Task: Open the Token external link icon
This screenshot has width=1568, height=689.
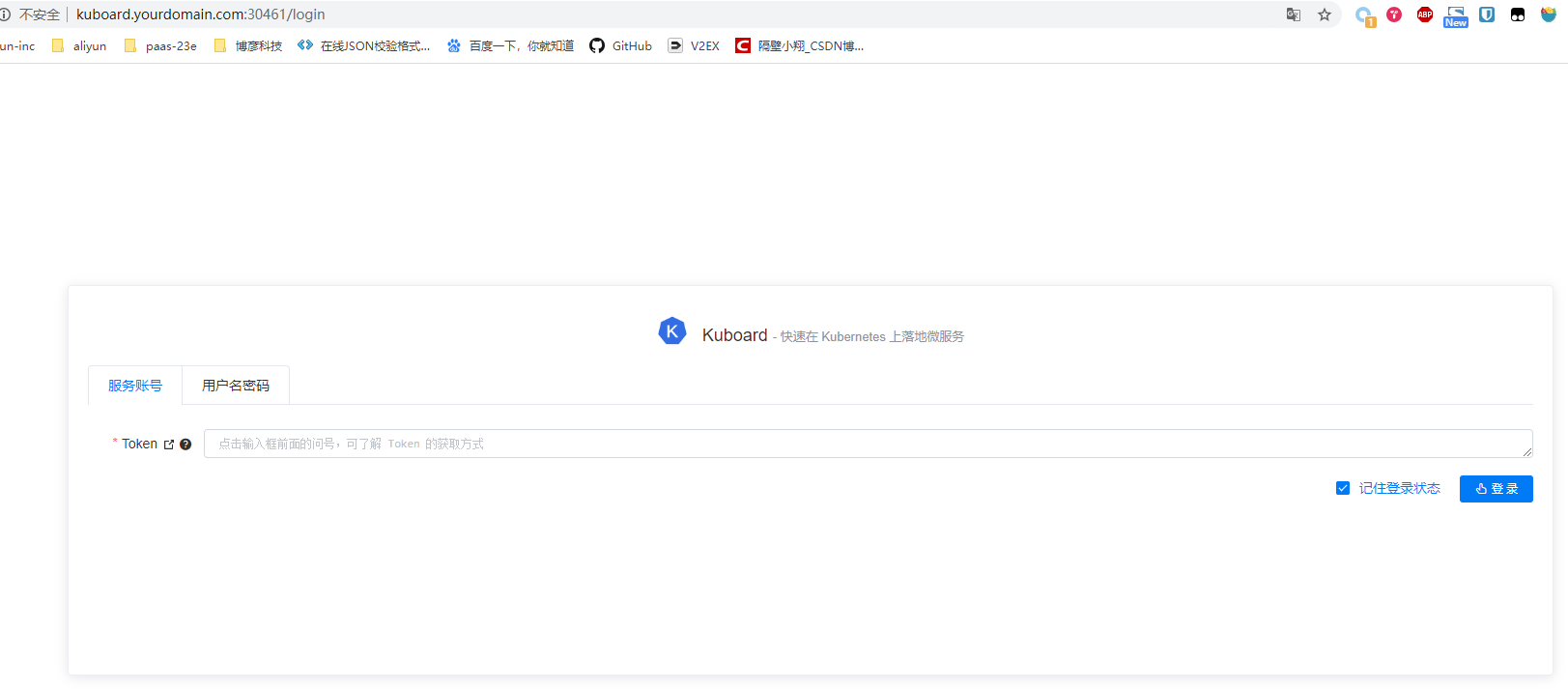Action: [169, 445]
